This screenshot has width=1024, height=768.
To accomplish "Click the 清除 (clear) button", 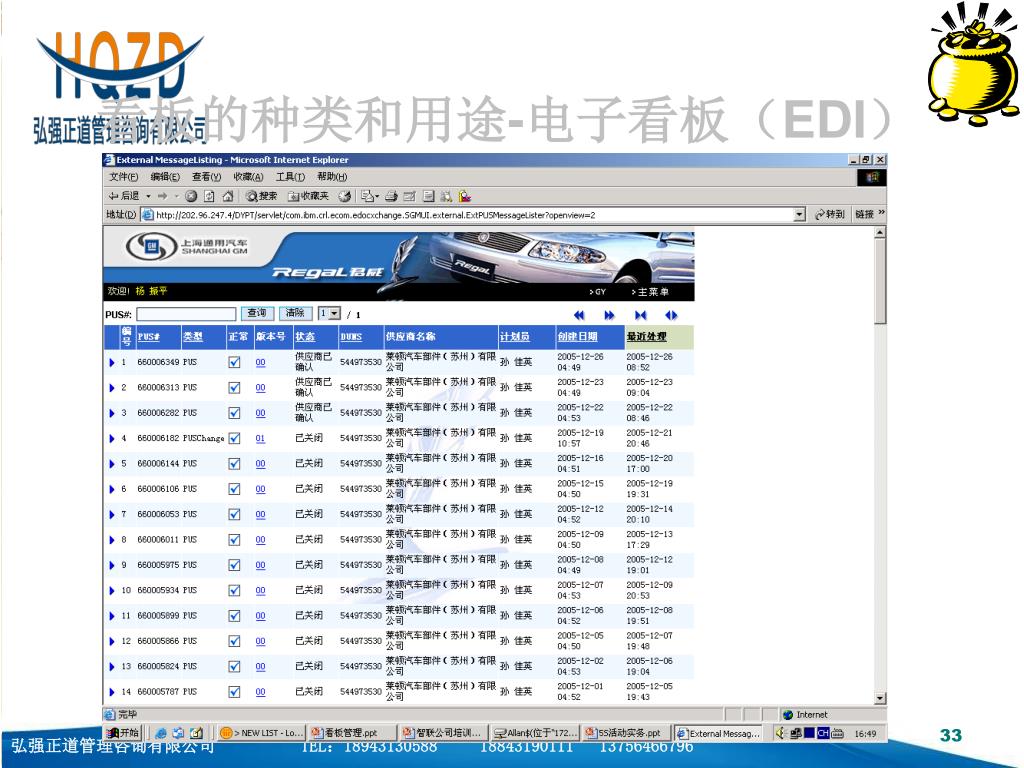I will [x=295, y=313].
